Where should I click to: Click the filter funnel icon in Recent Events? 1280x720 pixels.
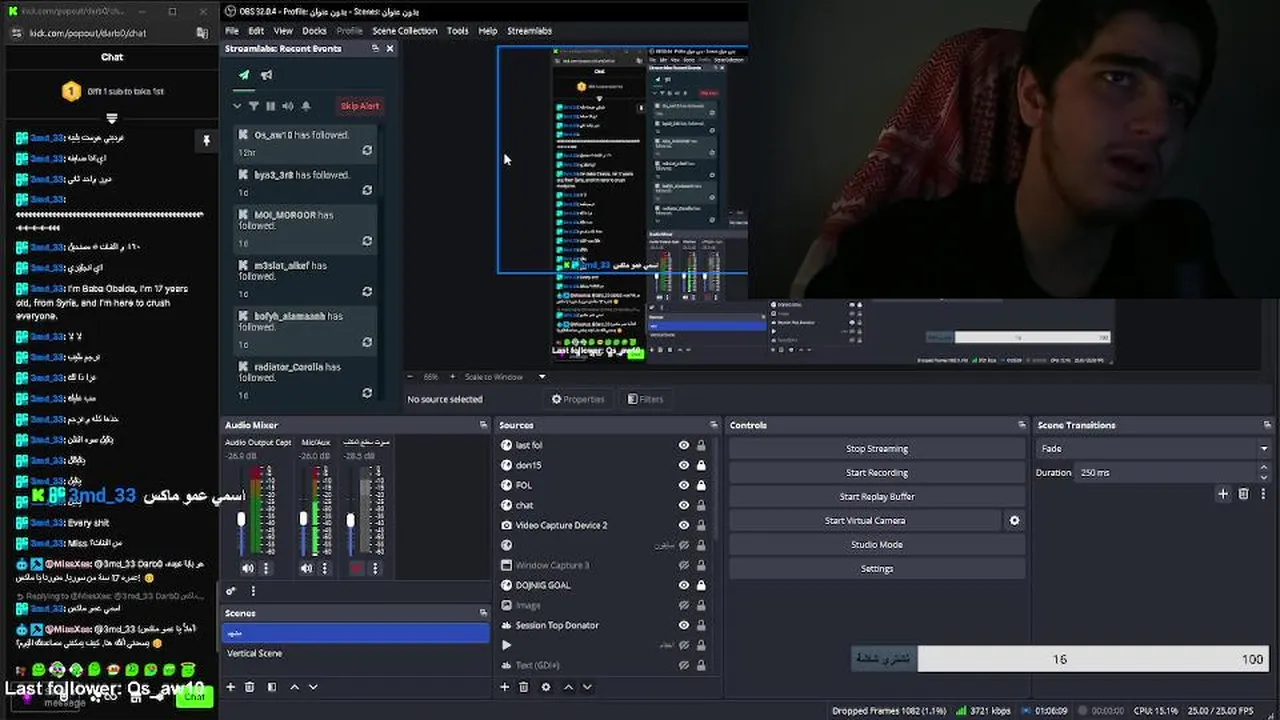254,106
